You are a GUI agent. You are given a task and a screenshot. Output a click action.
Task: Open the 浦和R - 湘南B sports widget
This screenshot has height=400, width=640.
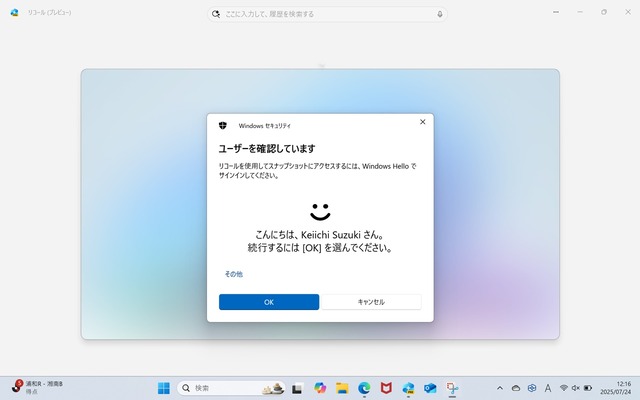coord(38,387)
